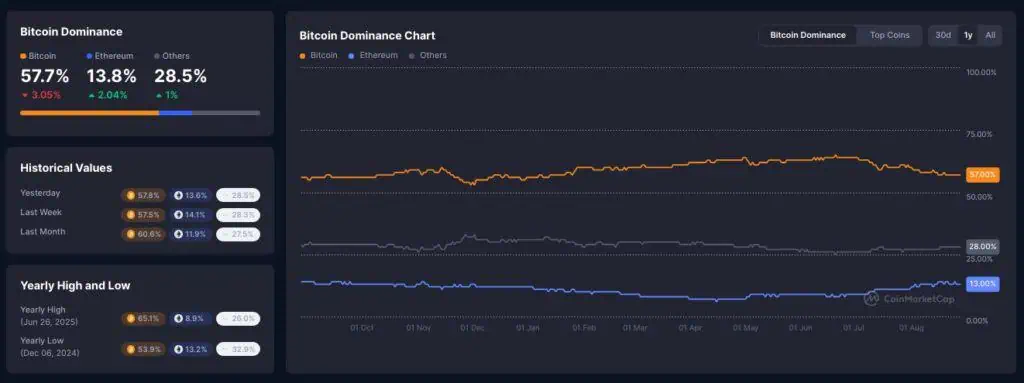
Task: Click the 28.5% Others pill in the Yesterday row
Action: click(x=238, y=195)
